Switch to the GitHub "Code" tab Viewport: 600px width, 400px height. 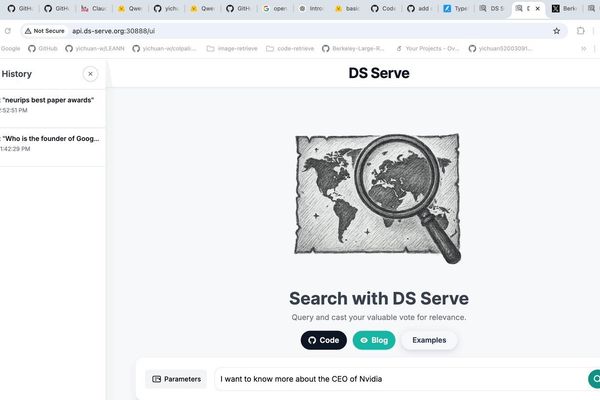click(x=383, y=8)
